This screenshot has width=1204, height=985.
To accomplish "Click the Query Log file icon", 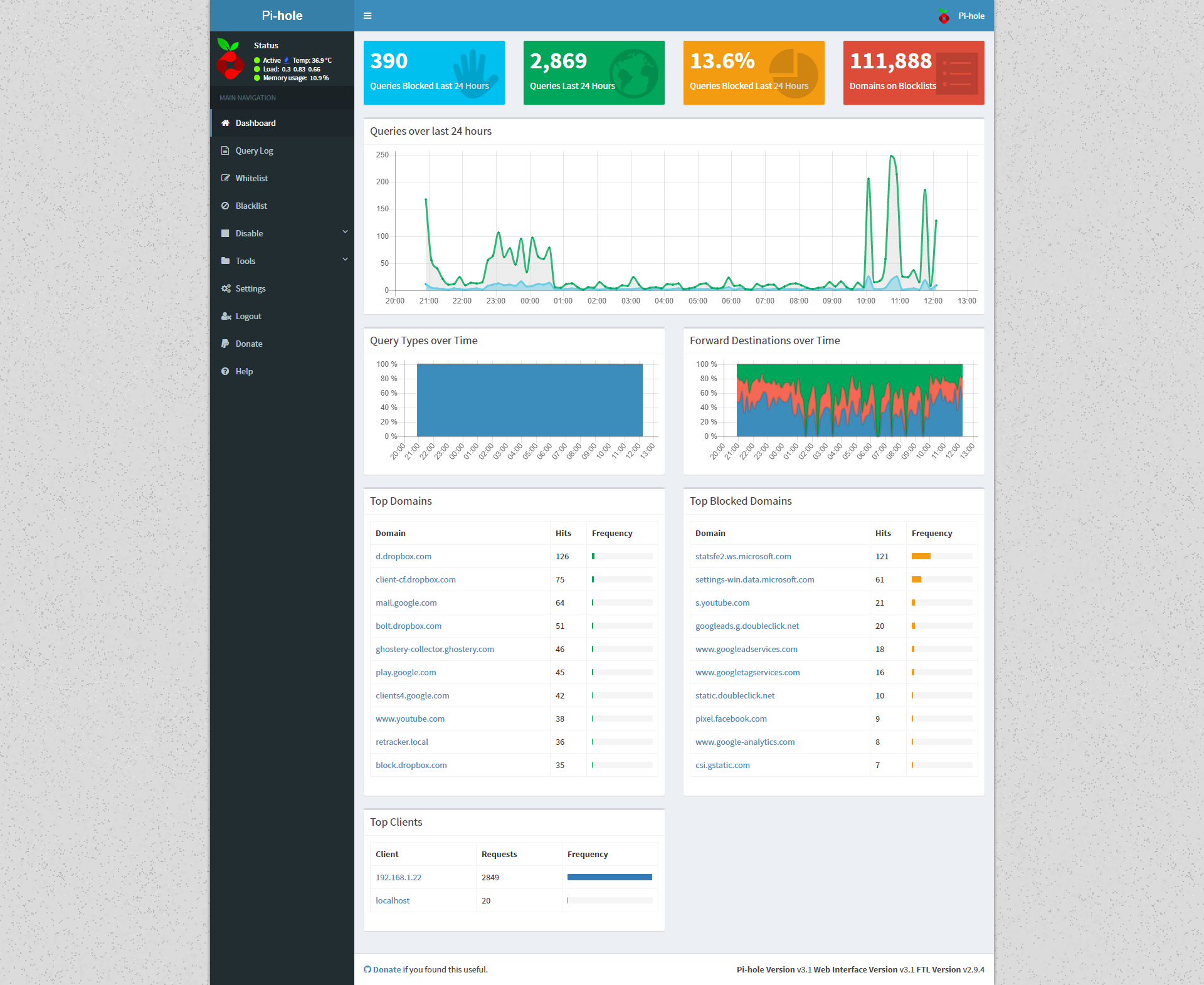I will [225, 150].
